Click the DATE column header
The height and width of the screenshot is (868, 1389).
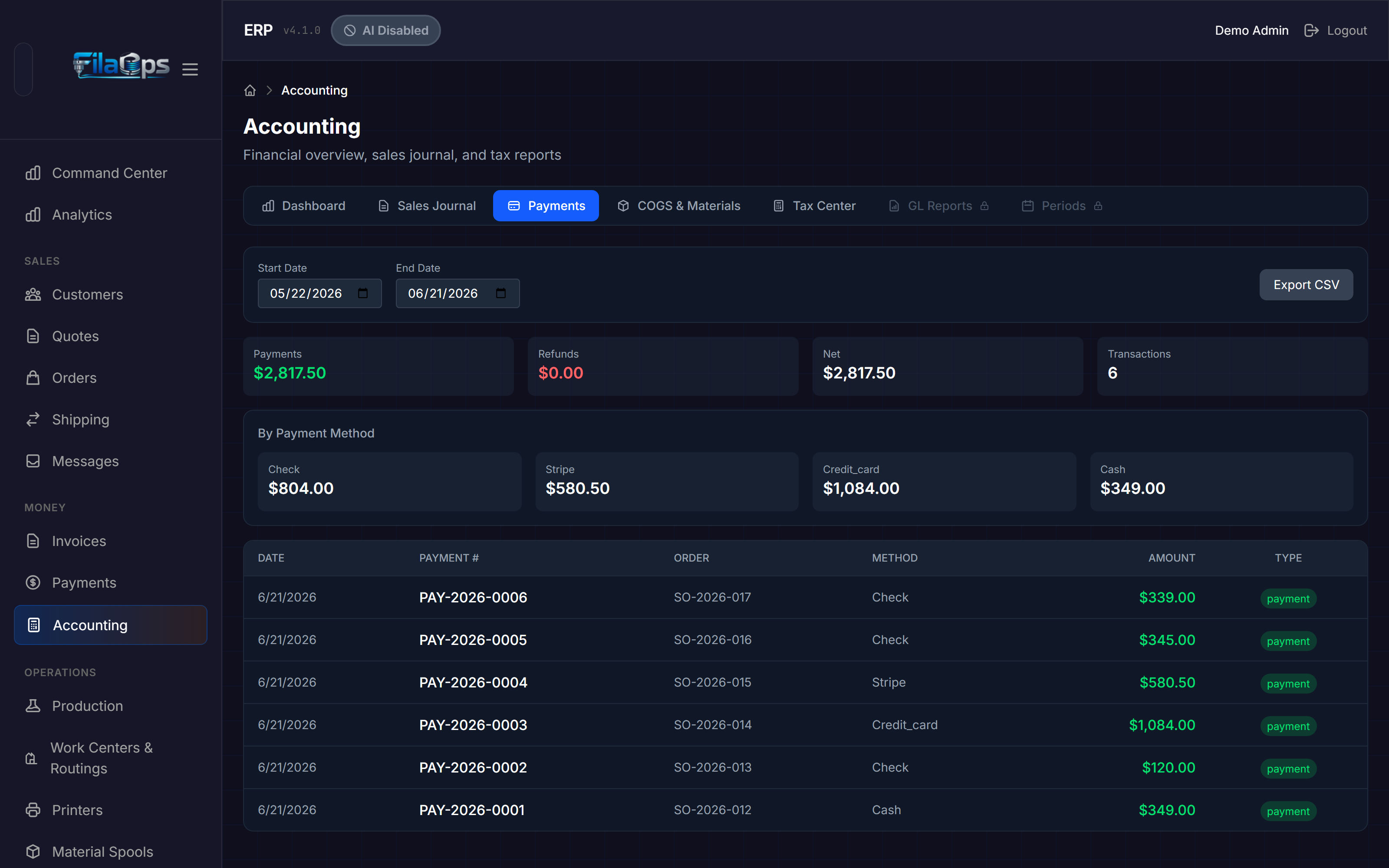pos(271,558)
